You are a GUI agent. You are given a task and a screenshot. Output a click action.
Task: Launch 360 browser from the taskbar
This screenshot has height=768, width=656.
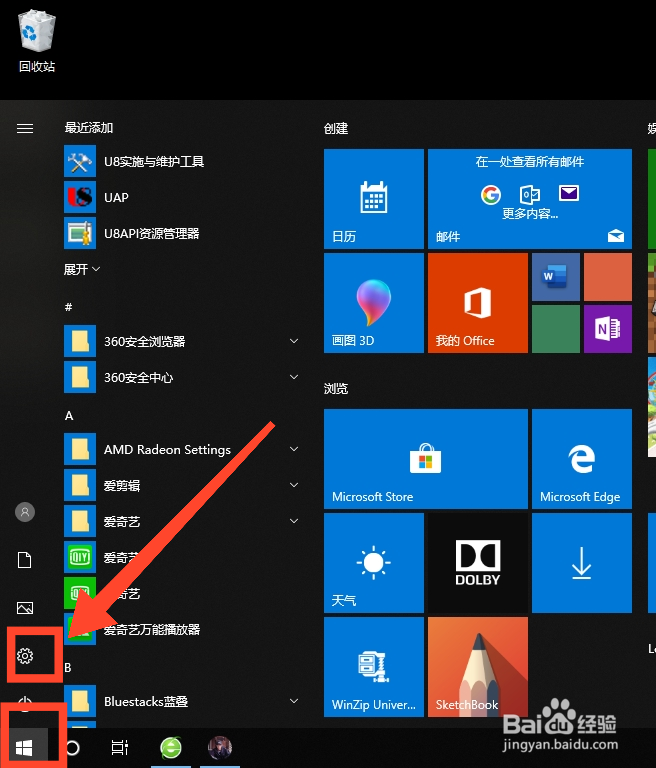171,747
